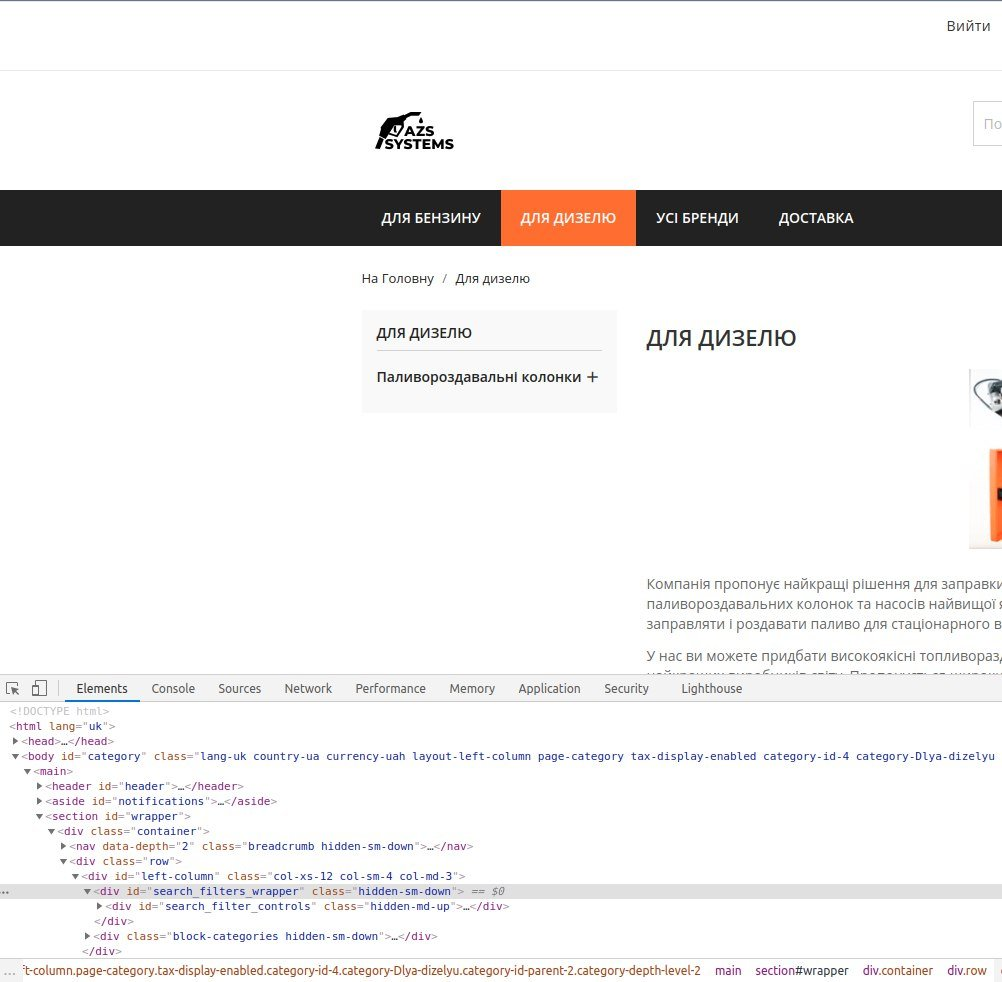Viewport: 1002px width, 982px height.
Task: Activate the inspect element picker icon
Action: click(13, 688)
